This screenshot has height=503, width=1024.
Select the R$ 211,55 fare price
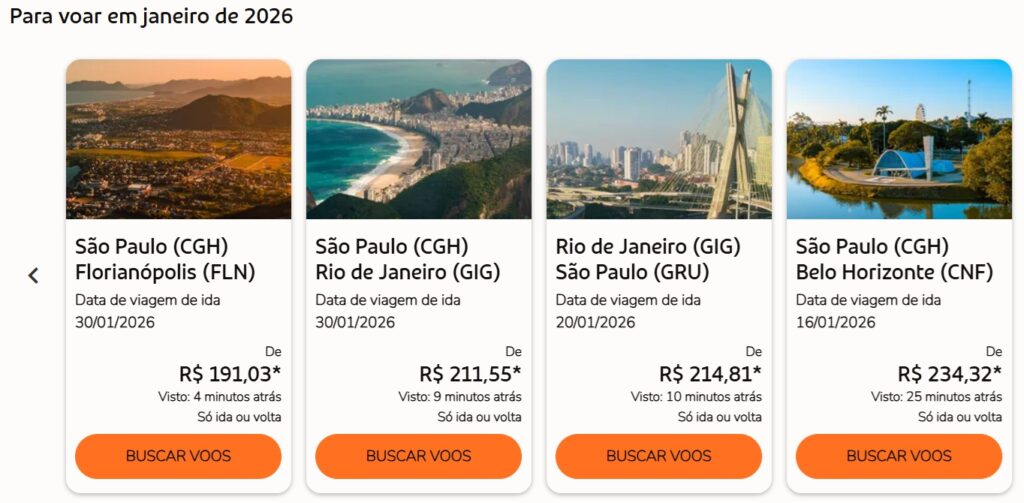click(x=470, y=374)
